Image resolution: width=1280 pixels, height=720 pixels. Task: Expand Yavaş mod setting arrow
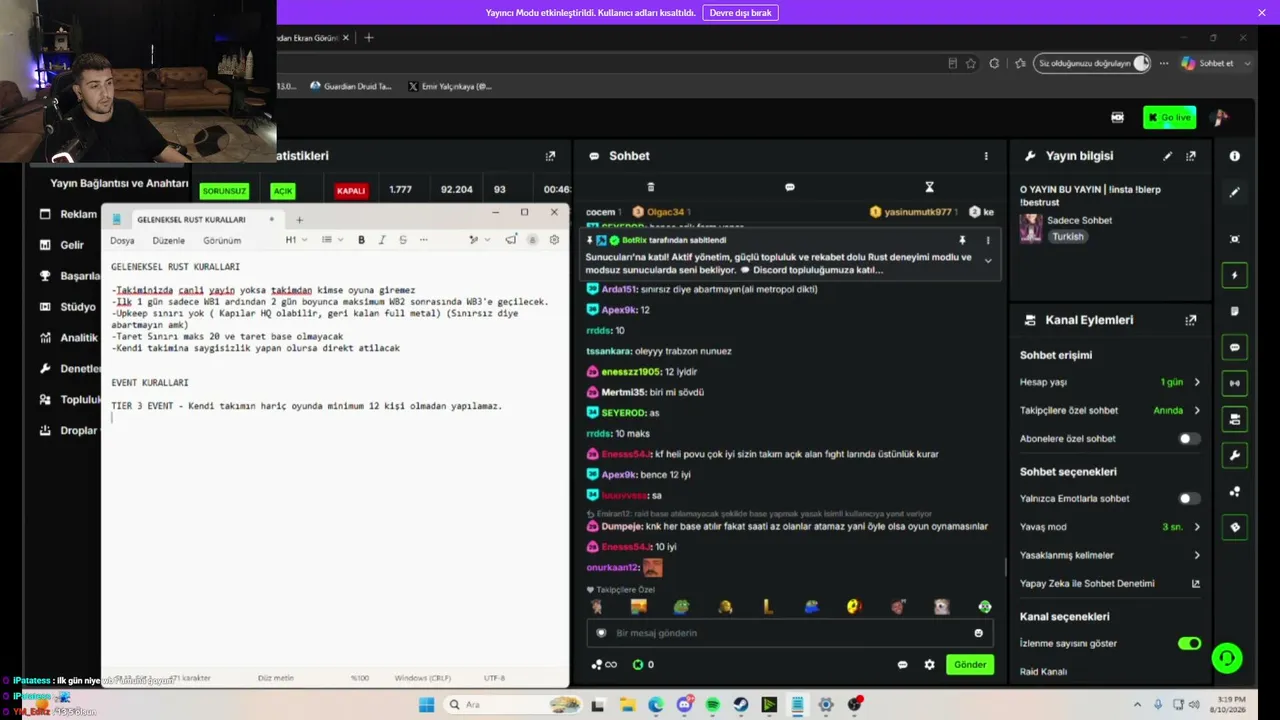tap(1197, 527)
